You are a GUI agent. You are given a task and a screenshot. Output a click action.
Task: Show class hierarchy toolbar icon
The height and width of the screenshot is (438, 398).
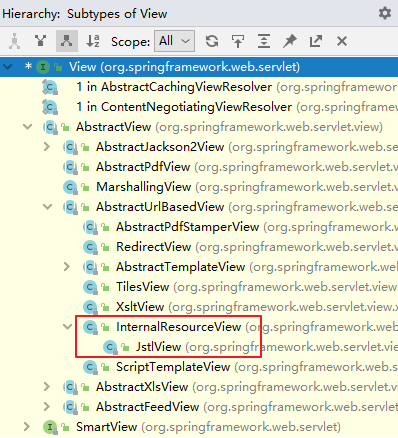coord(14,41)
